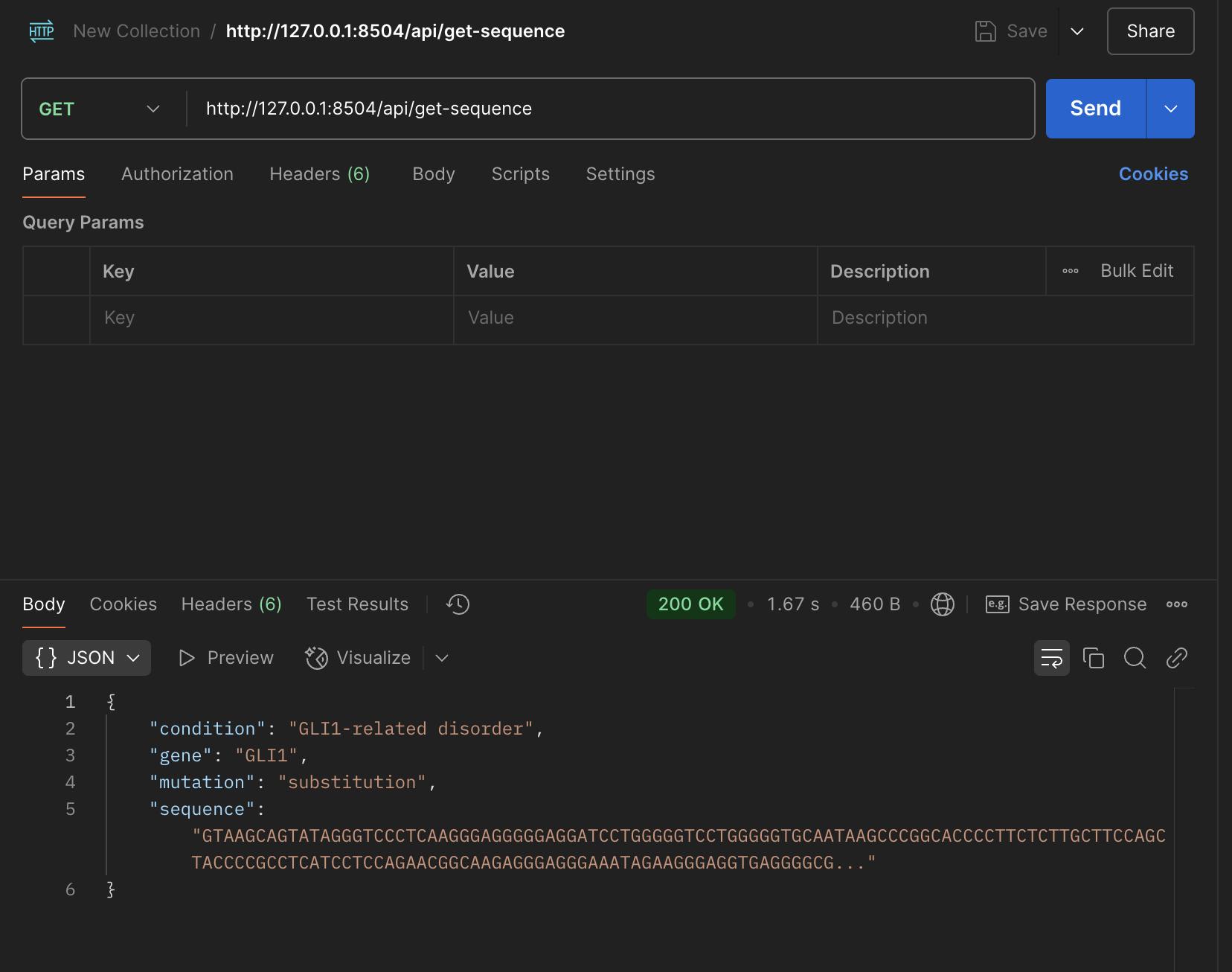Open more response actions via the ellipsis

pyautogui.click(x=1176, y=604)
